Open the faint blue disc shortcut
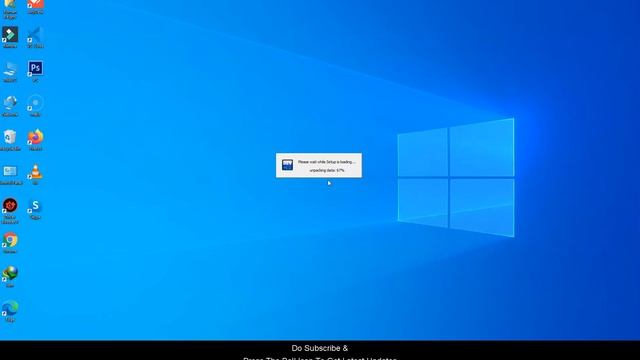 tap(35, 103)
